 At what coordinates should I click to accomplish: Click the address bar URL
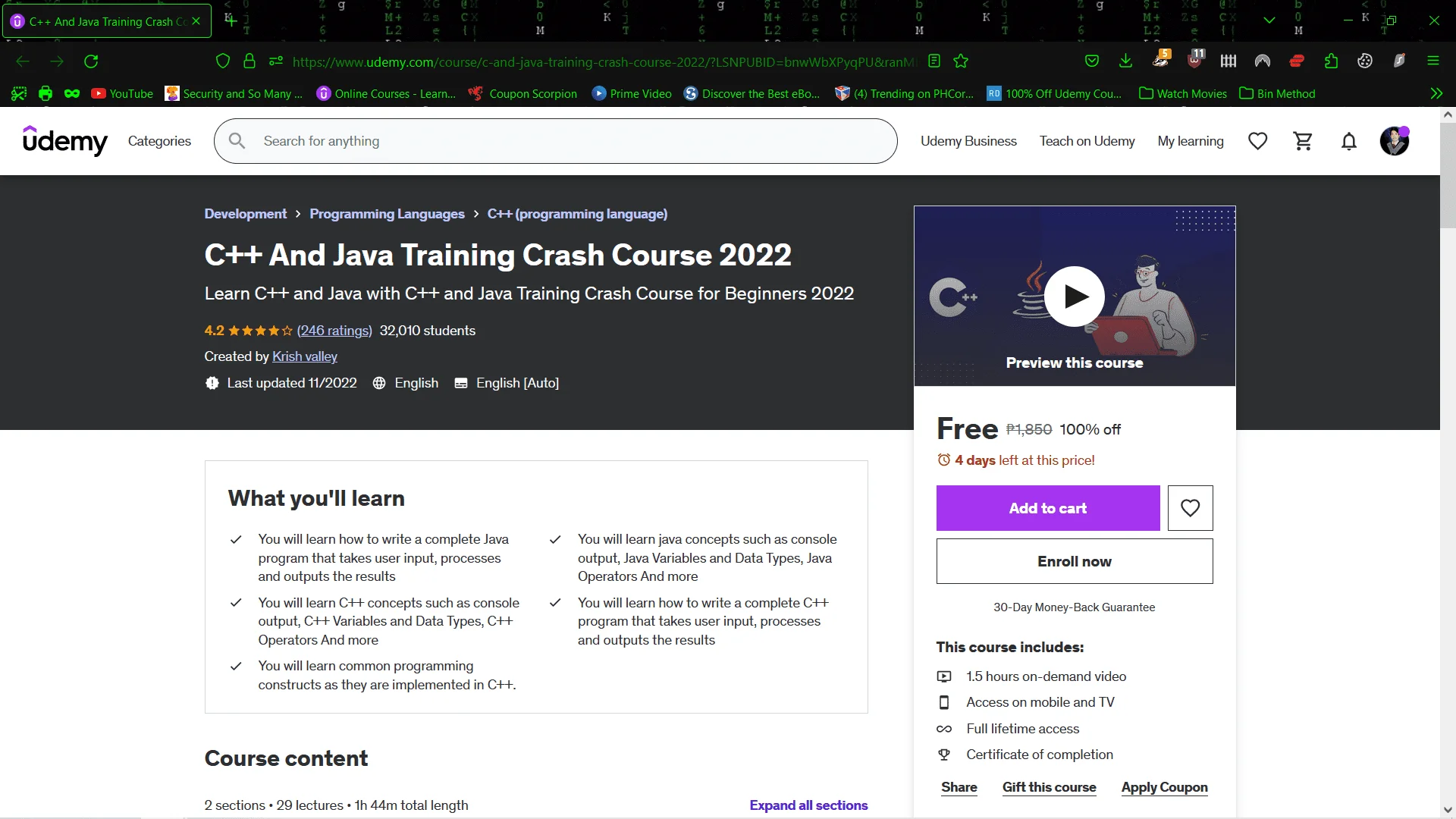pos(604,62)
